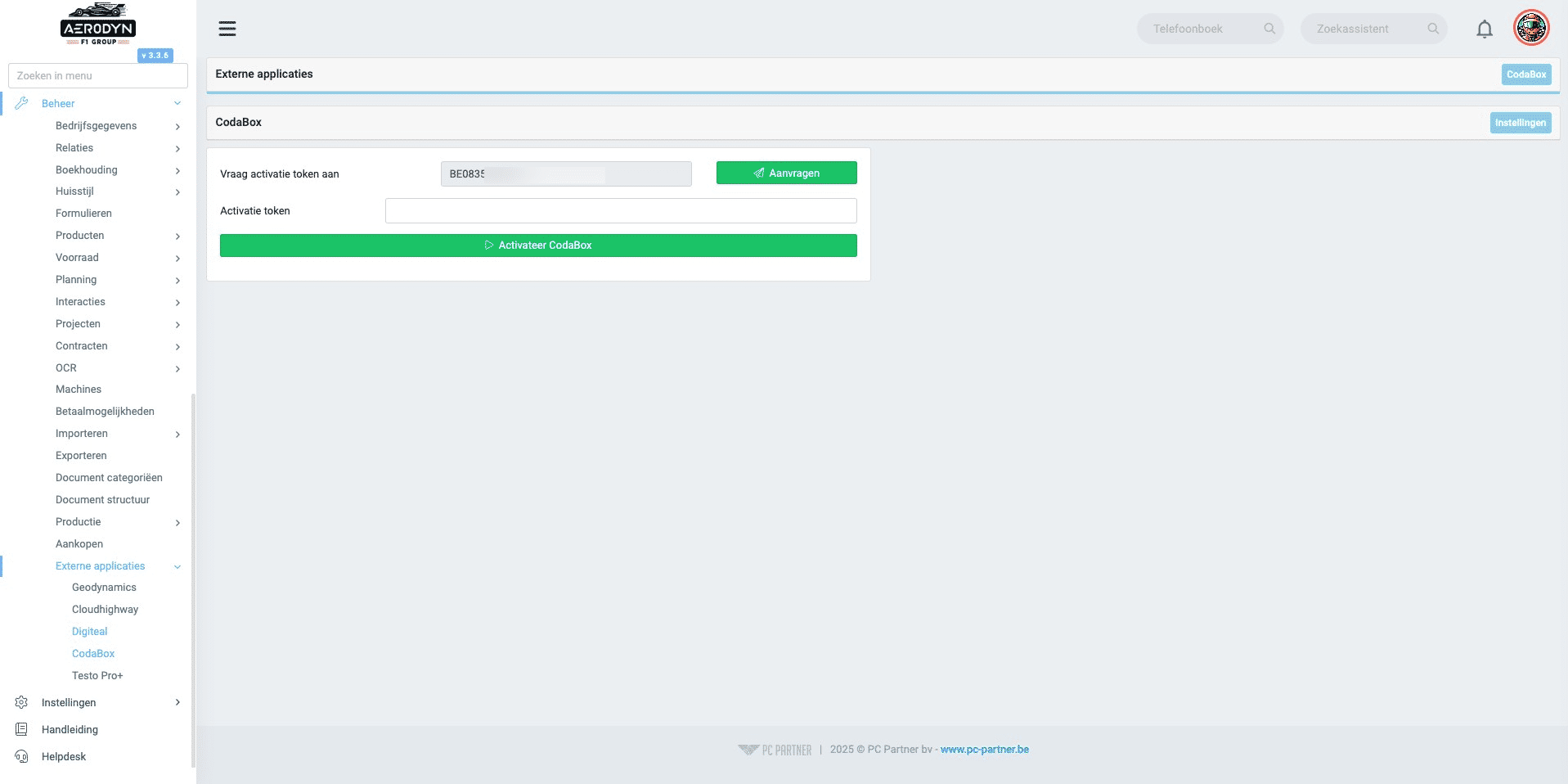1568x784 pixels.
Task: Expand the Huisstijl submenu arrow
Action: (x=177, y=191)
